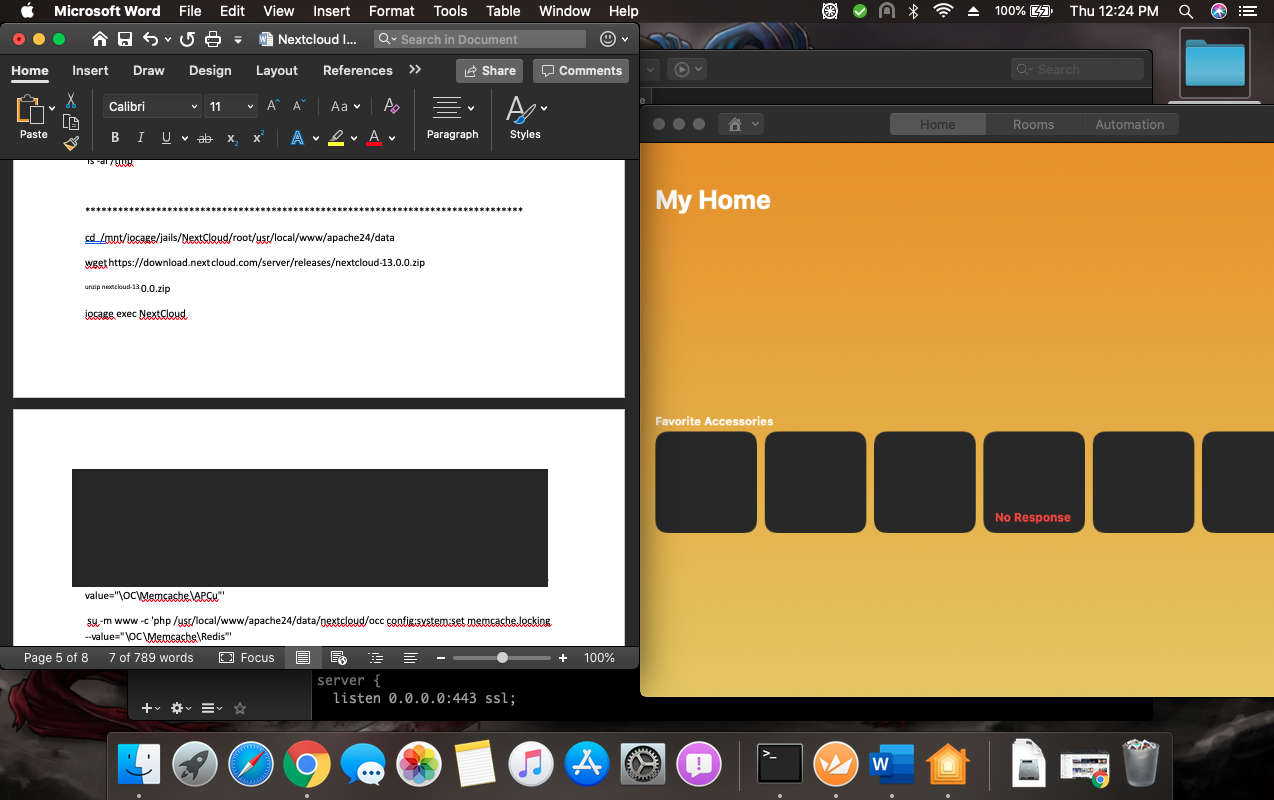The height and width of the screenshot is (800, 1274).
Task: Open the underline style dropdown arrow
Action: 185,138
